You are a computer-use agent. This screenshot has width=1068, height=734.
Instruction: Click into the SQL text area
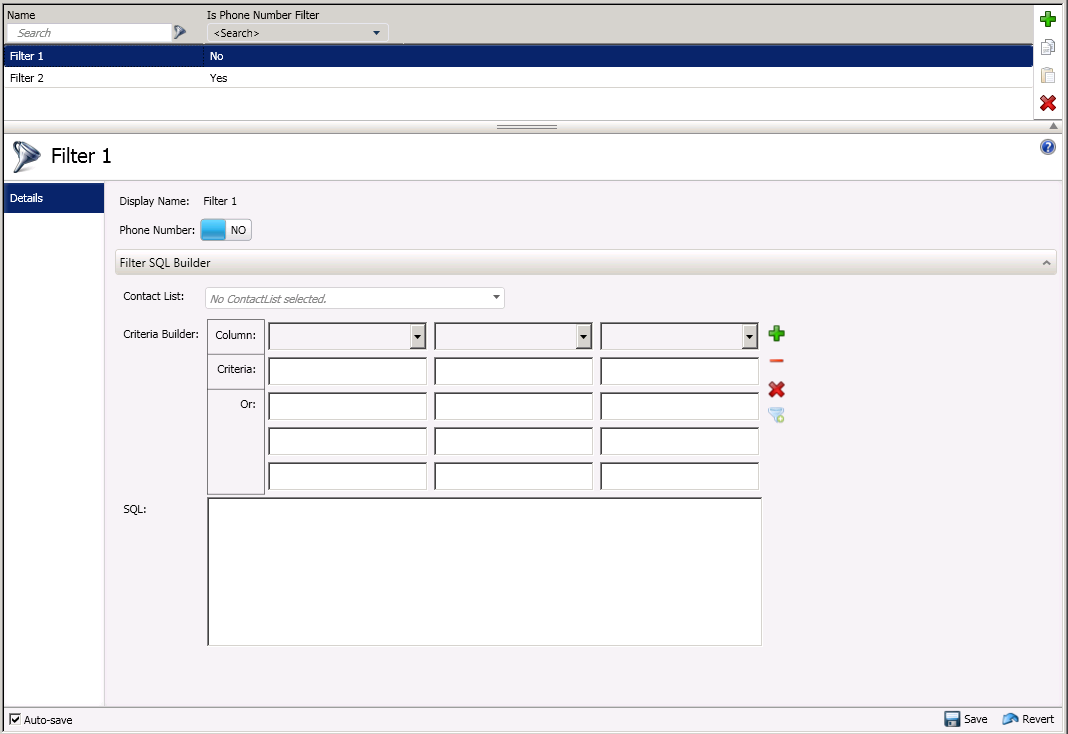(484, 571)
